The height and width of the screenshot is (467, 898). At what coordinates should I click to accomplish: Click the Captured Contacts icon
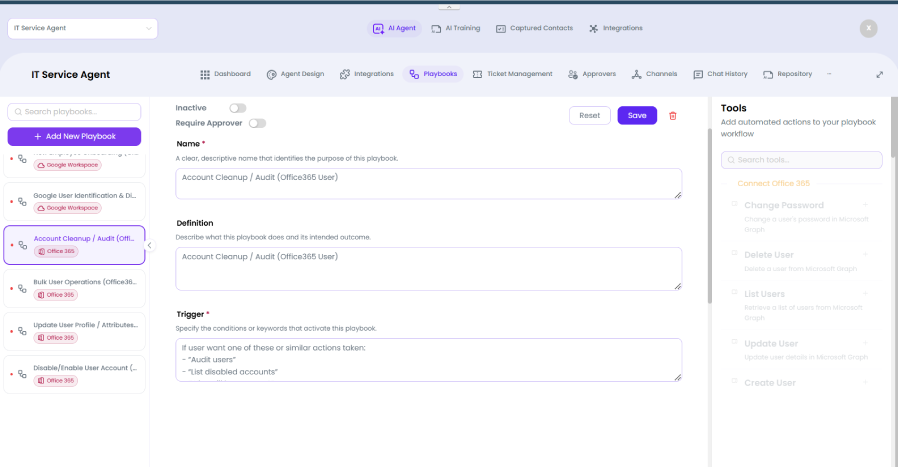(x=501, y=29)
